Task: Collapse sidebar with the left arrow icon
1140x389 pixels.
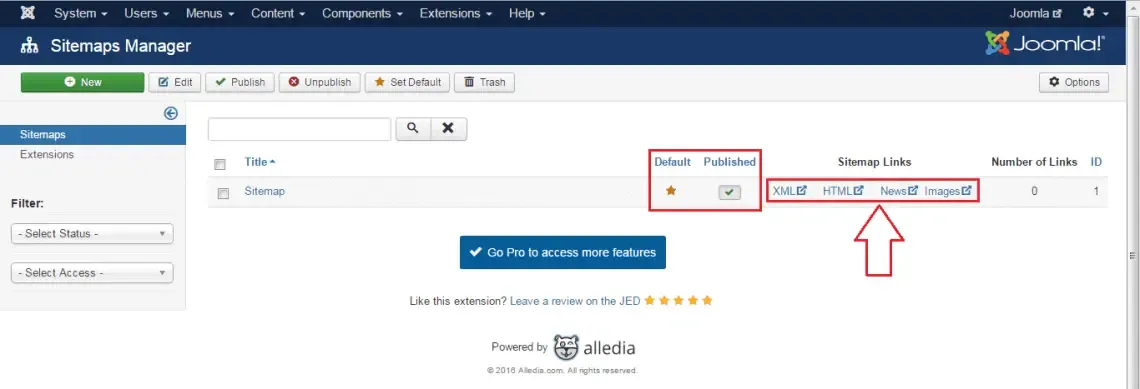Action: (x=171, y=113)
